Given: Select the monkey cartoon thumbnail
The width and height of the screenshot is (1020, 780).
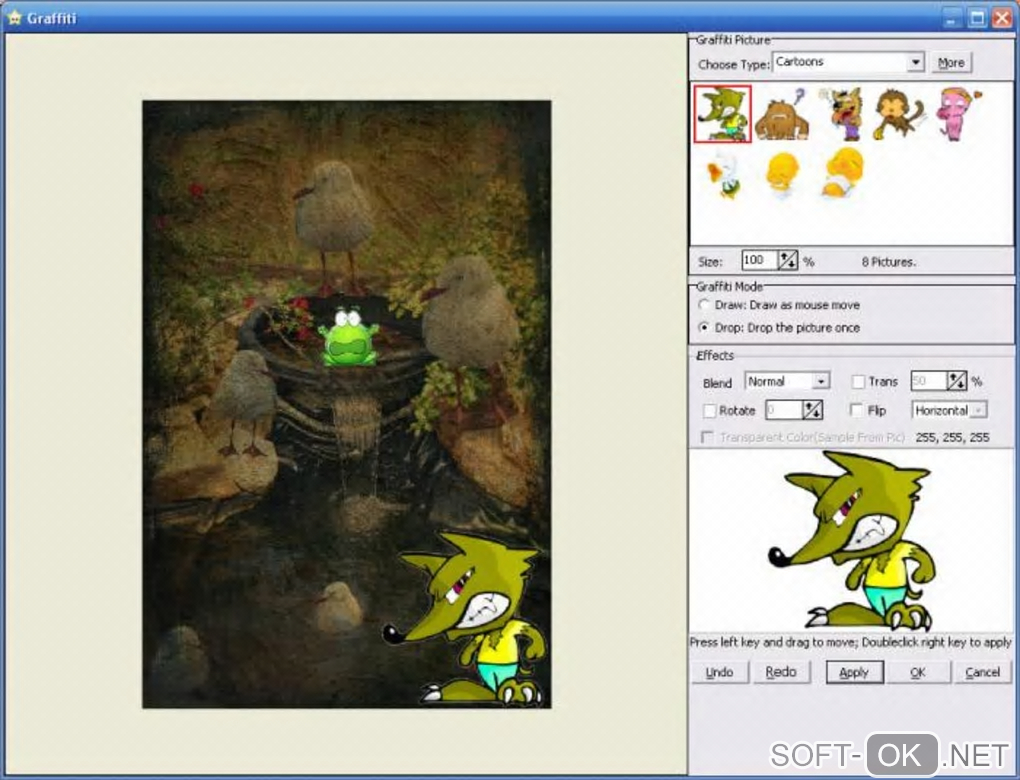Looking at the screenshot, I should (898, 114).
